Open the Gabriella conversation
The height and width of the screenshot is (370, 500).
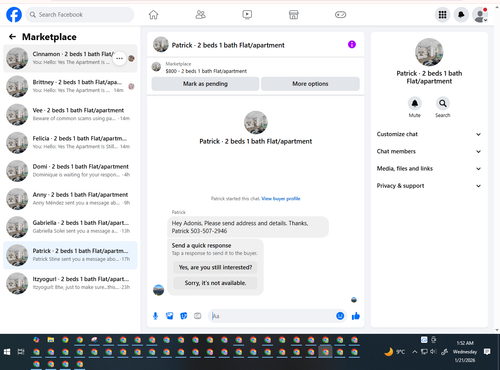pos(70,227)
